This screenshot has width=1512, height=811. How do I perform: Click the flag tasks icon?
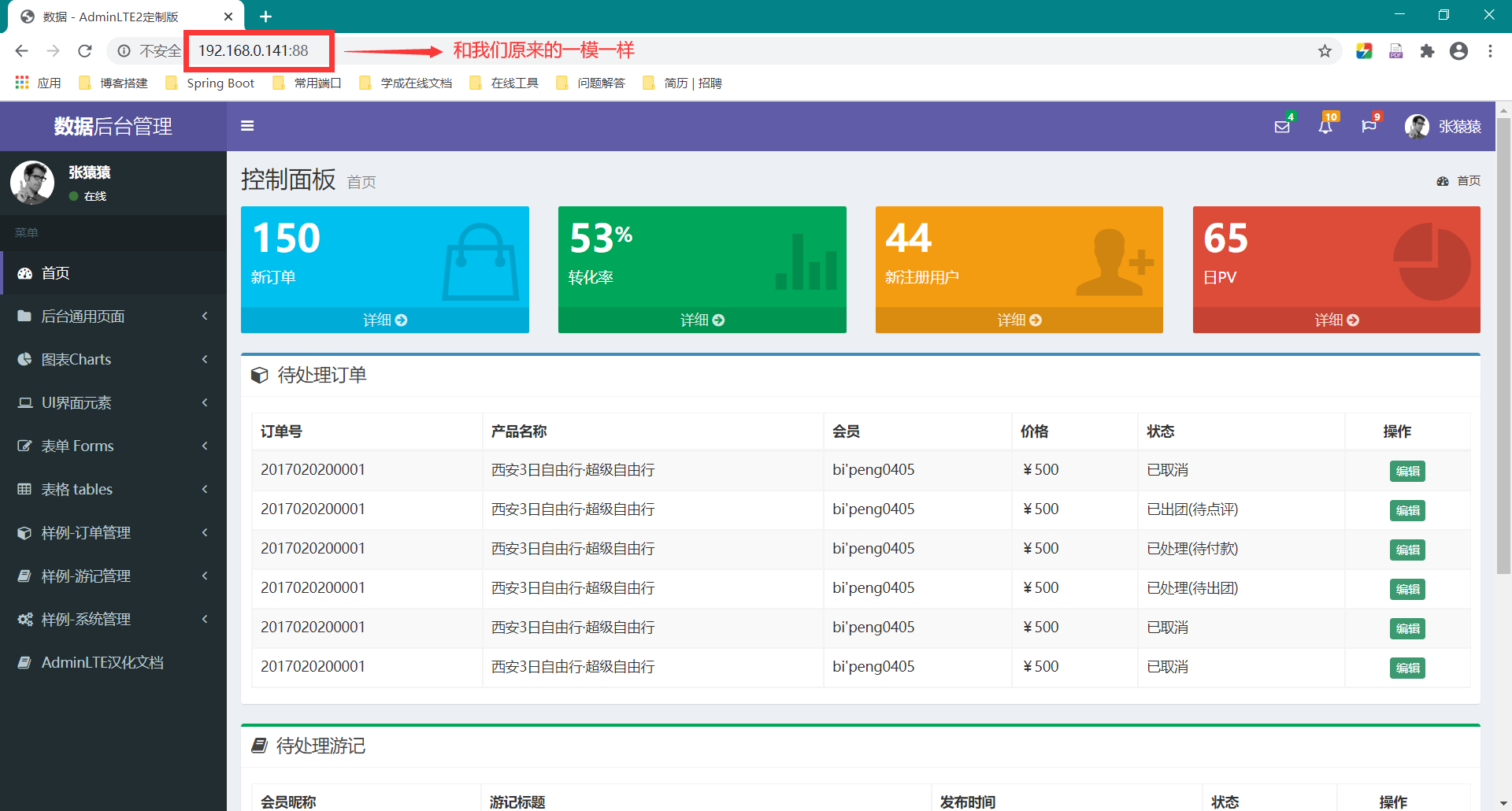point(1369,127)
